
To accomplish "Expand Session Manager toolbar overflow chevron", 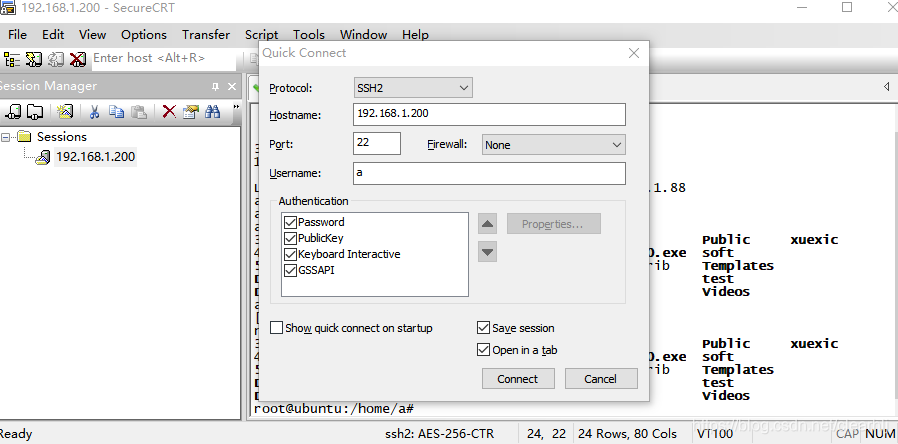I will 236,107.
